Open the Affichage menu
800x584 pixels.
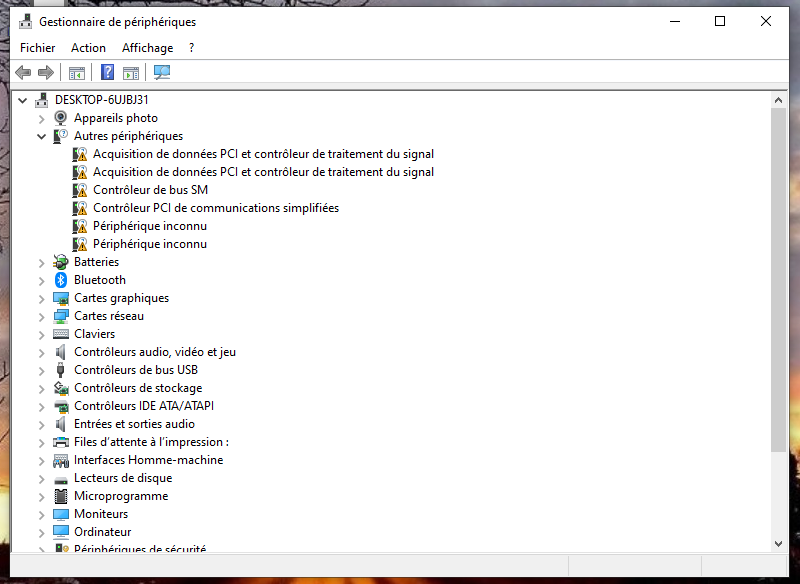(x=147, y=48)
